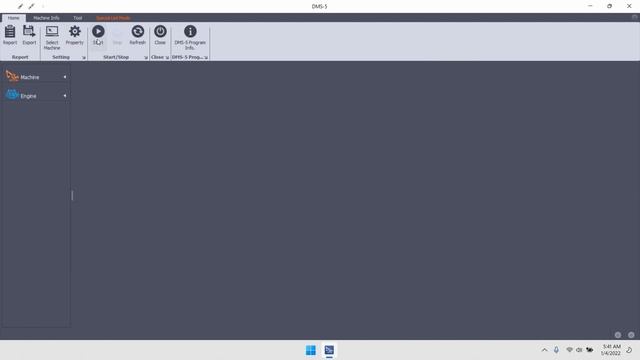Expand the Engine panel arrow
This screenshot has width=640, height=360.
tap(65, 96)
